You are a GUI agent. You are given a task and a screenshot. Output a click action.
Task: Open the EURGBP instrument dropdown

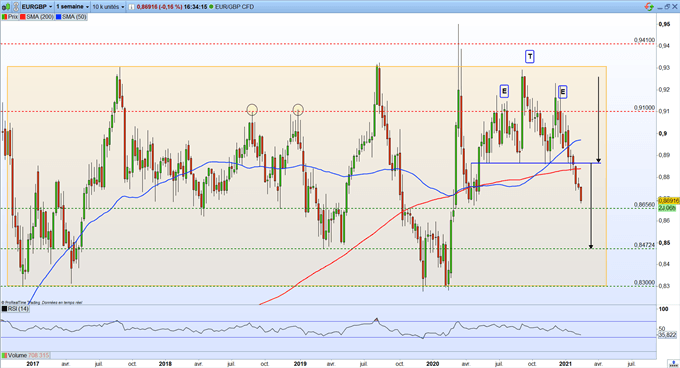point(37,7)
